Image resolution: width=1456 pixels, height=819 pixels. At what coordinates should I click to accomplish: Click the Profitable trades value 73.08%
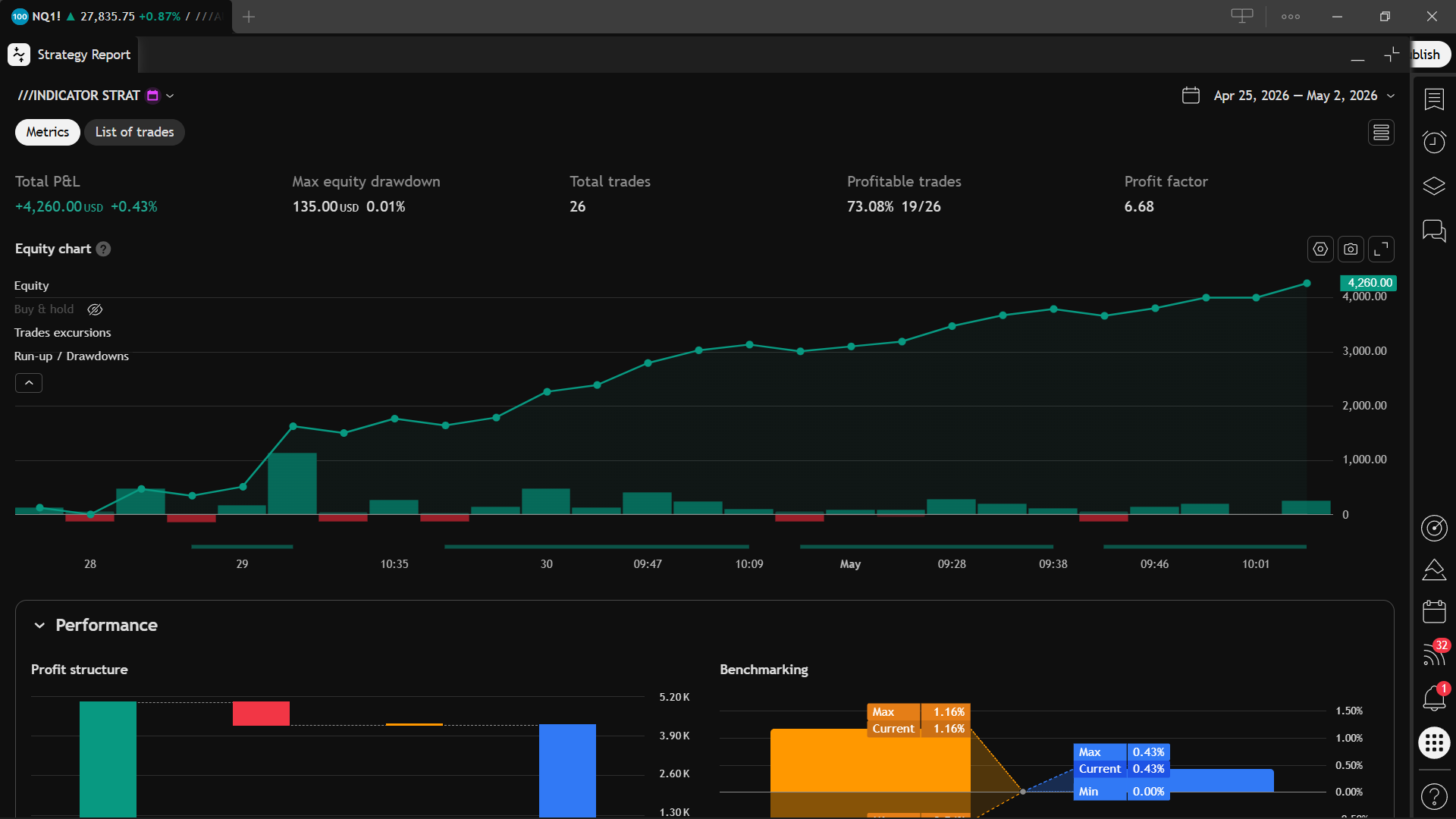pyautogui.click(x=871, y=207)
